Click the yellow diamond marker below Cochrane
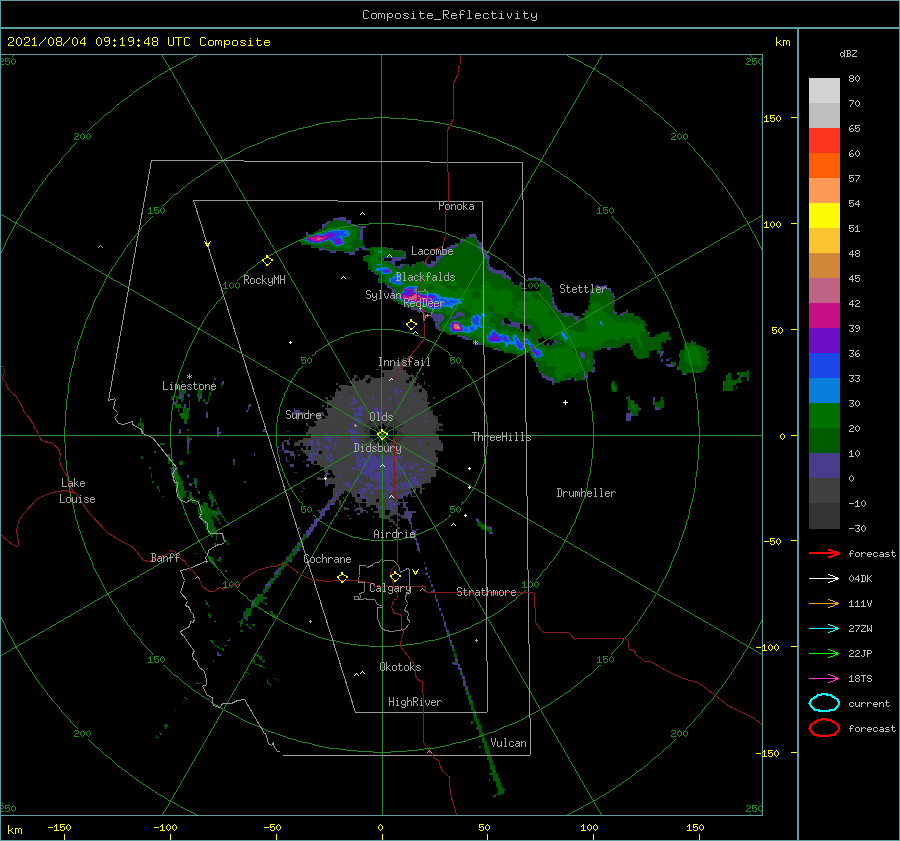Screen dimensions: 900x841 click(342, 578)
